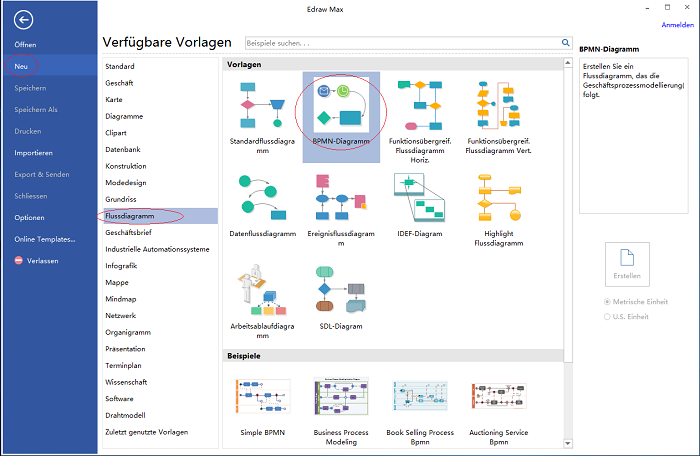Click the Erstellen document icon button
Viewport: 700px width, 456px height.
pyautogui.click(x=627, y=264)
